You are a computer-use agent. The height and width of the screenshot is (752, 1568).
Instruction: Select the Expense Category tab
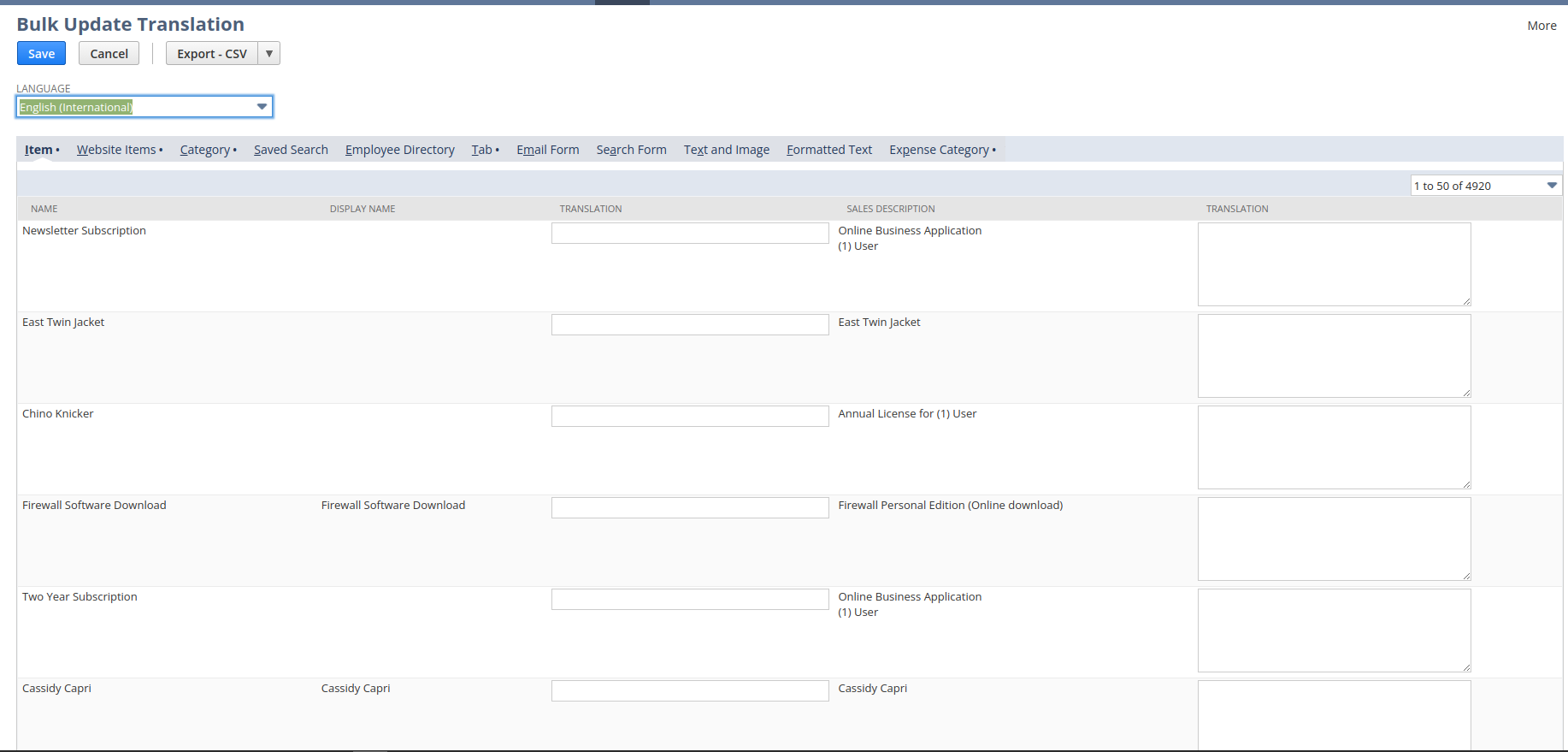(939, 150)
